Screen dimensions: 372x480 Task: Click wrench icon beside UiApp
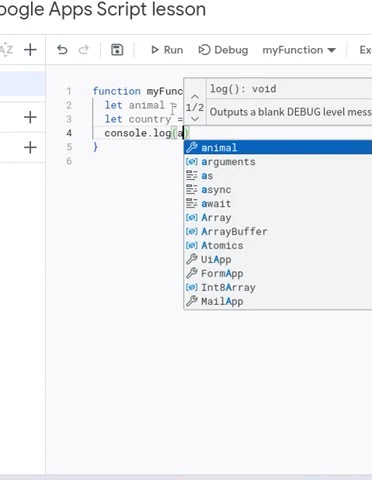pyautogui.click(x=192, y=259)
